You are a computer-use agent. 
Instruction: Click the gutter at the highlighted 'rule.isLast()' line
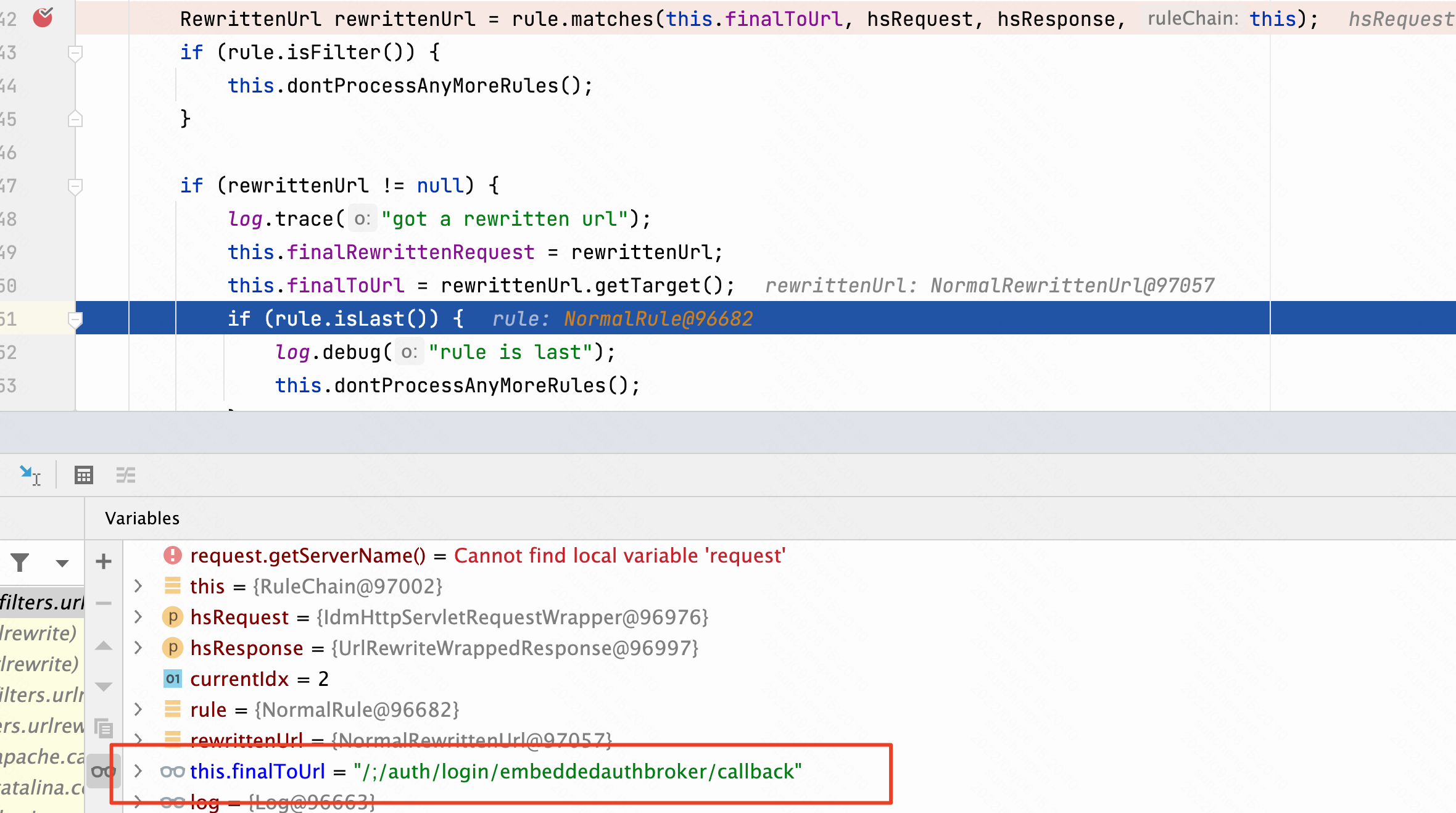(x=37, y=319)
